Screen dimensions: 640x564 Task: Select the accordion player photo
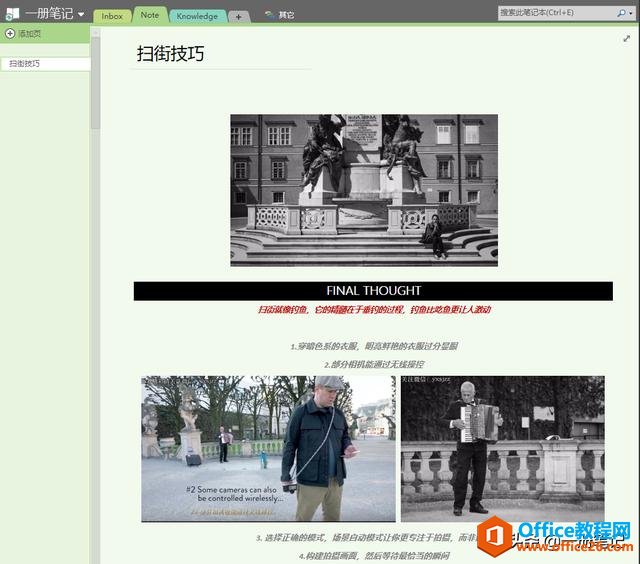pyautogui.click(x=502, y=449)
